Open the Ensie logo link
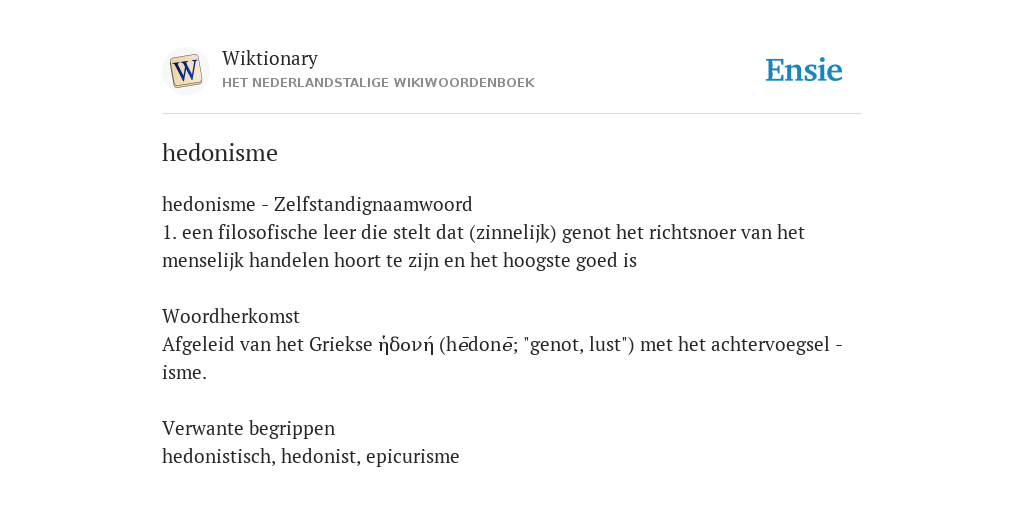Screen dimensions: 1024x512 point(803,71)
